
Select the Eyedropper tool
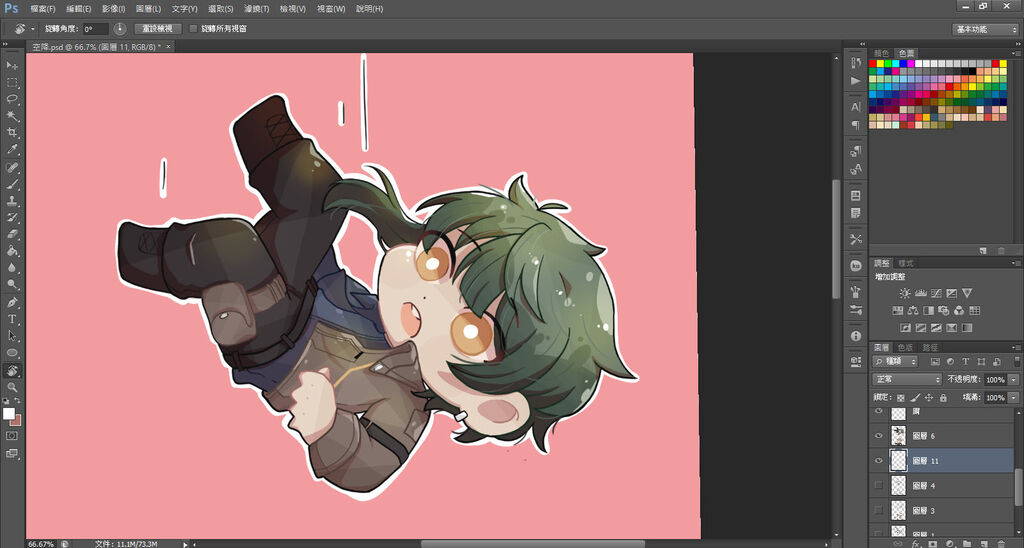[x=12, y=150]
